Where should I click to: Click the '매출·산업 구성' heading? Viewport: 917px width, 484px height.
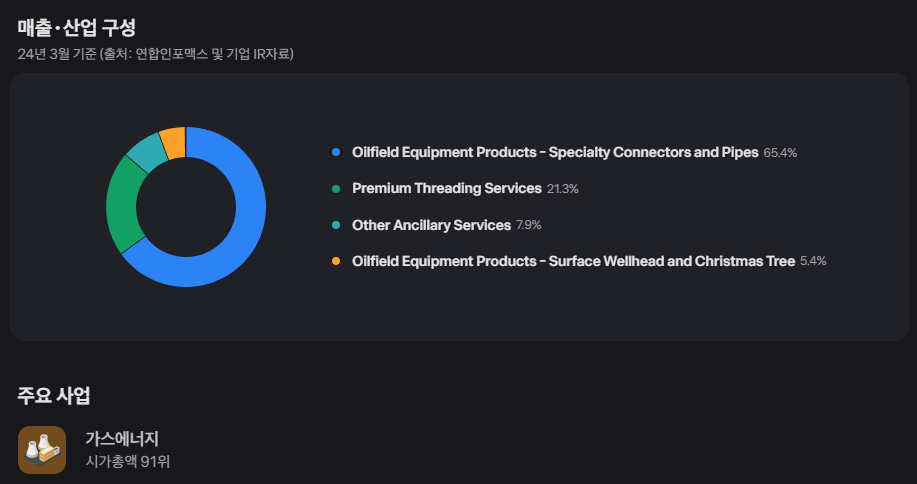[77, 27]
